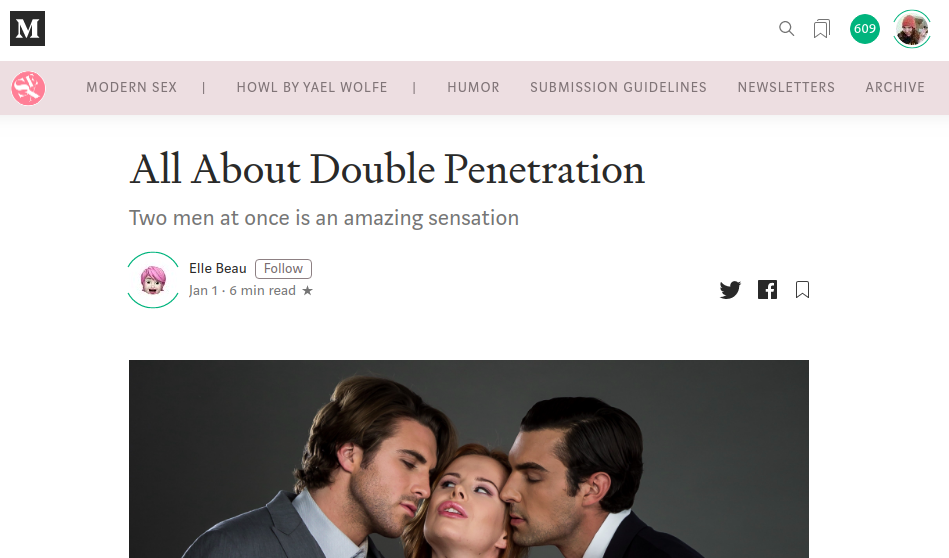This screenshot has height=558, width=949.
Task: Open the Modern Sex section
Action: [x=131, y=87]
